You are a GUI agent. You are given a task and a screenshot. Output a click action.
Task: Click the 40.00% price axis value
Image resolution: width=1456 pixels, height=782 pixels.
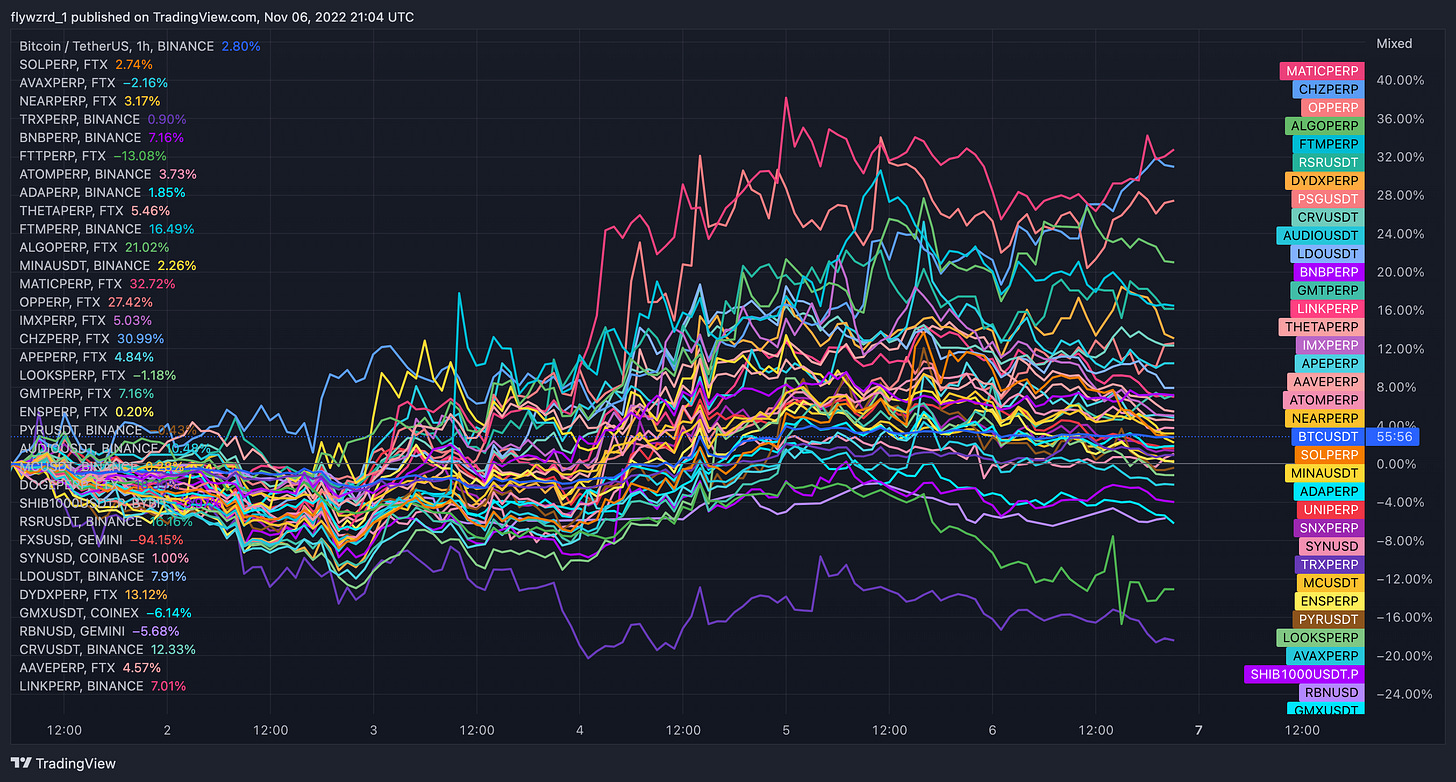1400,80
